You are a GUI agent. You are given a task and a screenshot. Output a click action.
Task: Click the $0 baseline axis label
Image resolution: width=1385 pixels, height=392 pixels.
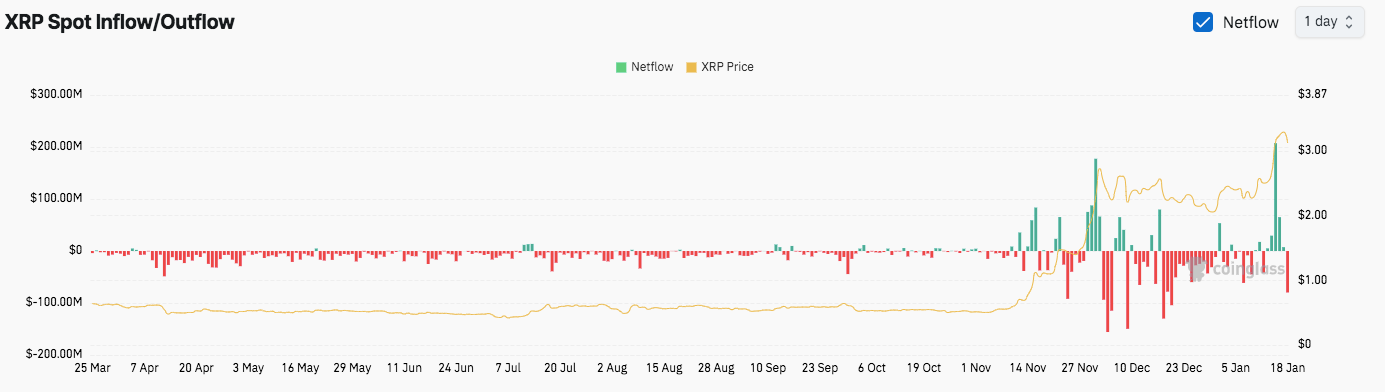tap(75, 250)
